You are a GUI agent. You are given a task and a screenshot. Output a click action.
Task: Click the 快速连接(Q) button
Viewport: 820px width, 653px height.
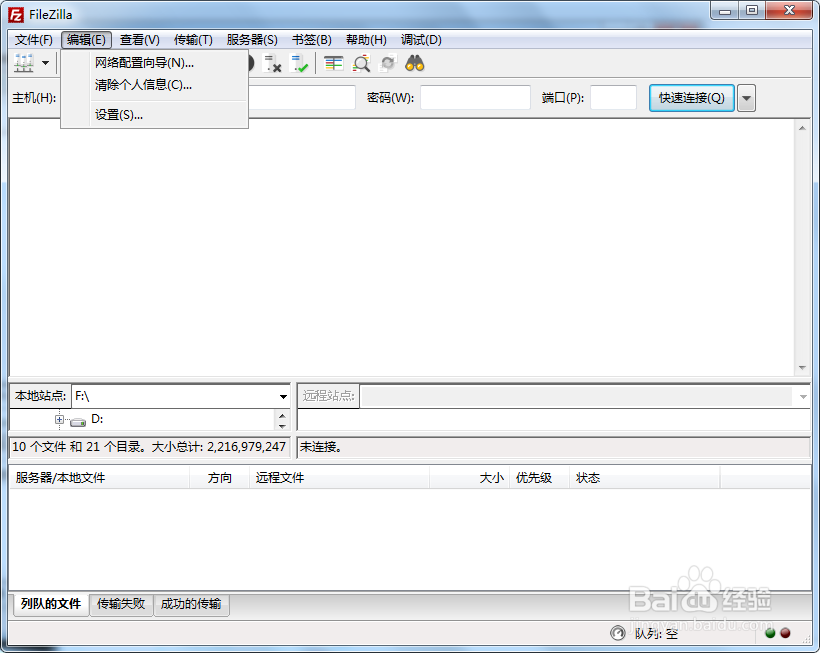691,98
